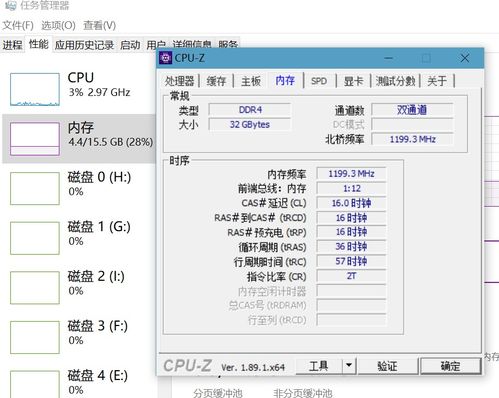The height and width of the screenshot is (398, 499).
Task: Open the 选项(O) menu in Task Manager
Action: pyautogui.click(x=58, y=25)
